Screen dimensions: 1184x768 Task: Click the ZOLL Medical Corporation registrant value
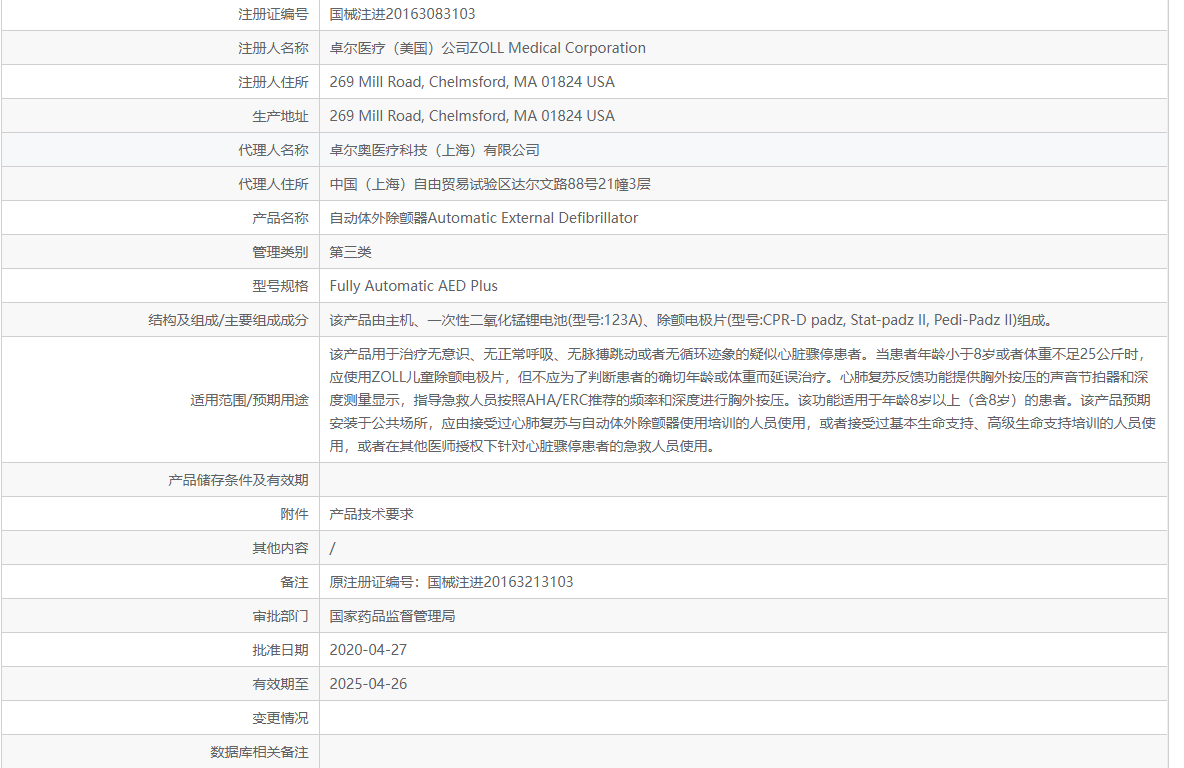click(488, 48)
